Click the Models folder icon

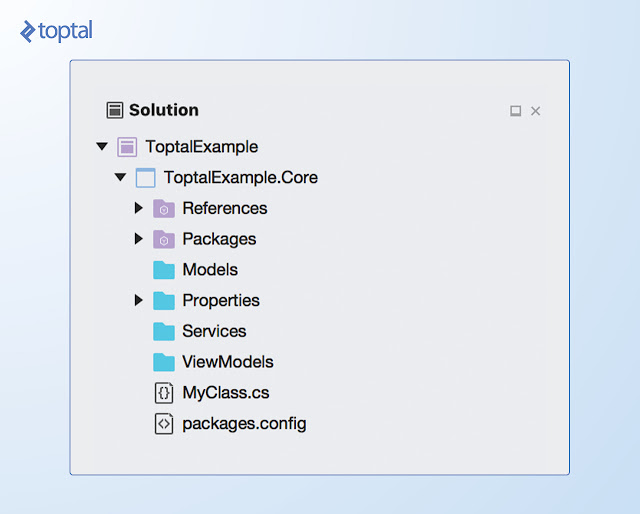click(164, 270)
